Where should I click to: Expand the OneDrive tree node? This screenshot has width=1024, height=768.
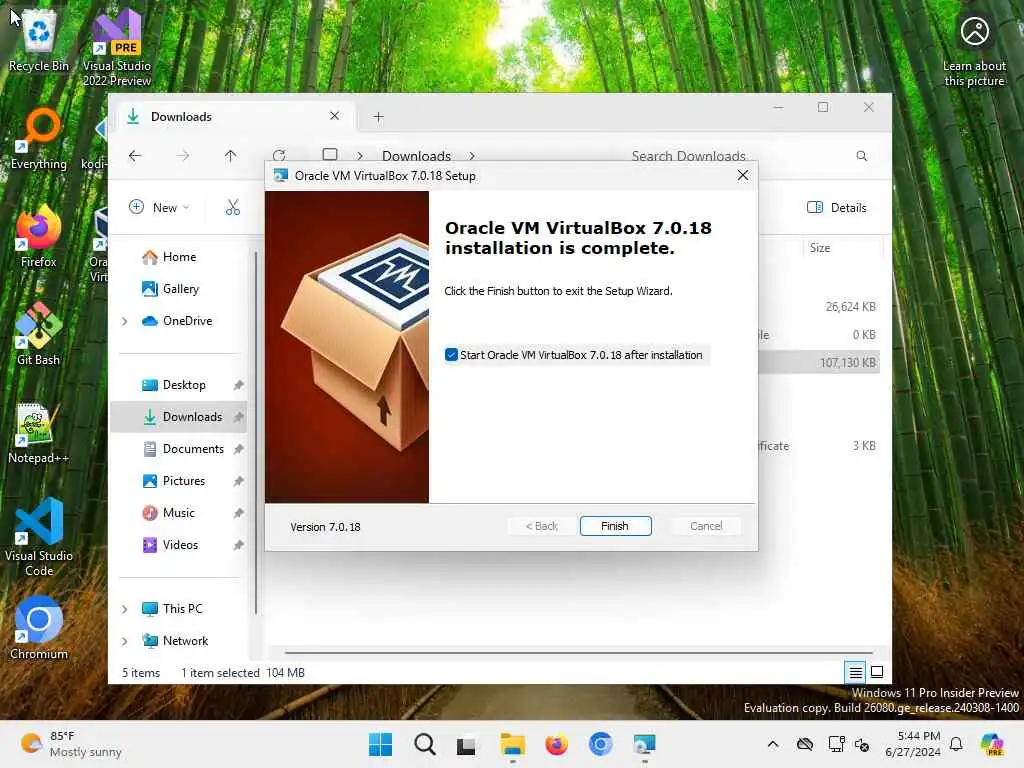(x=125, y=321)
